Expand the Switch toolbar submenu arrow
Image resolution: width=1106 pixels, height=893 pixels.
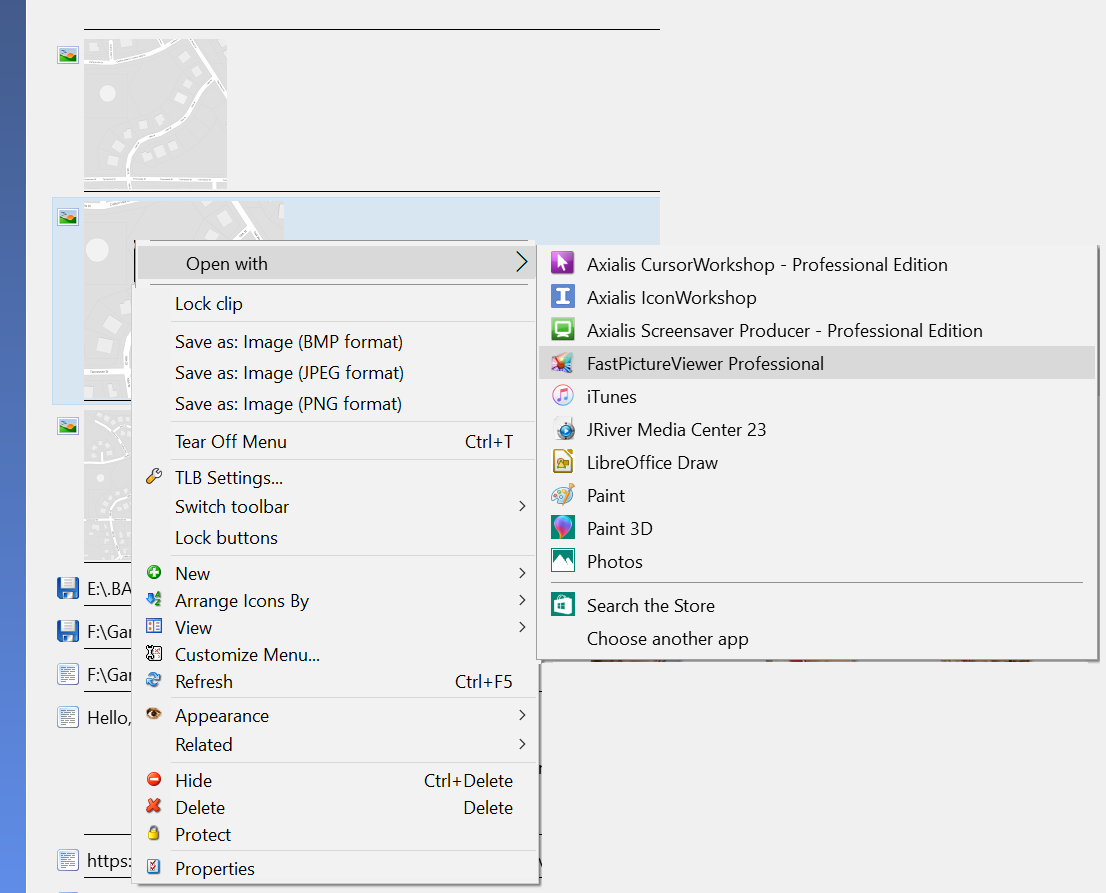[x=521, y=506]
